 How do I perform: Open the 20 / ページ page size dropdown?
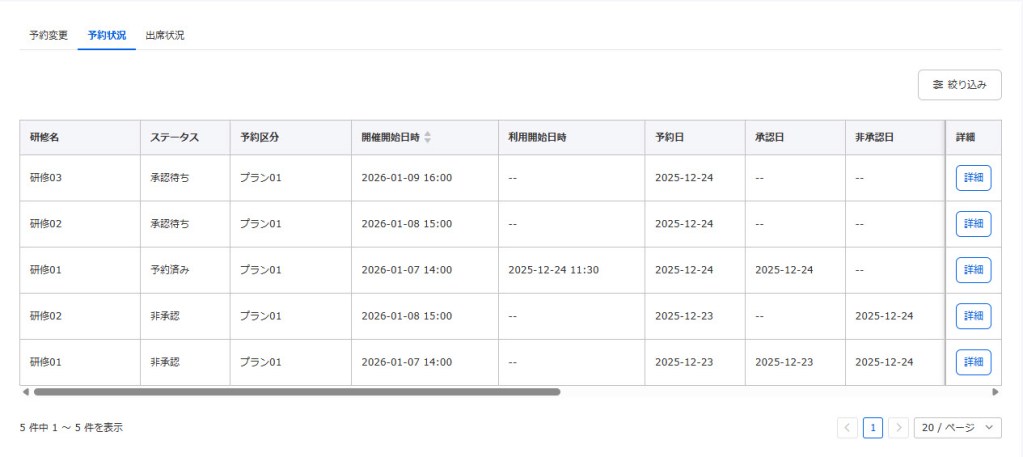(x=958, y=427)
